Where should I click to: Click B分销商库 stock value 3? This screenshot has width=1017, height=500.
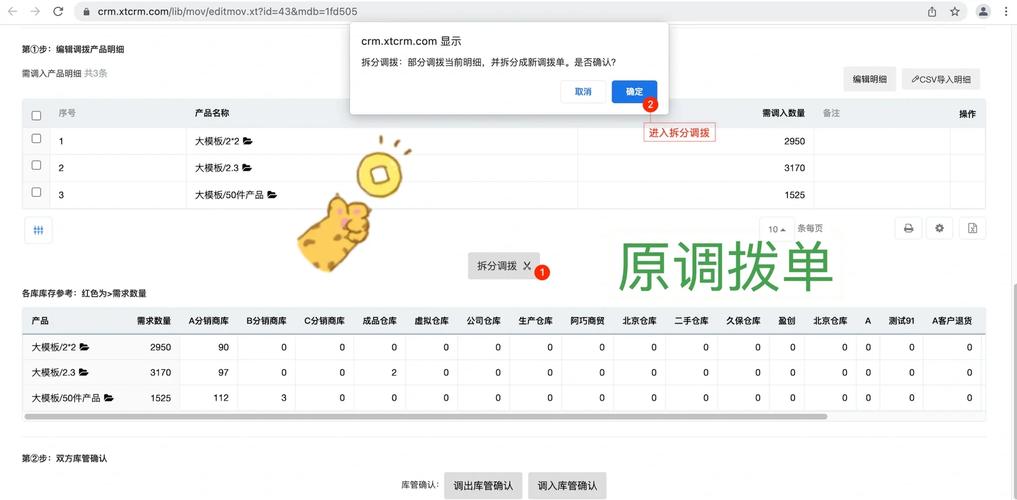point(284,398)
